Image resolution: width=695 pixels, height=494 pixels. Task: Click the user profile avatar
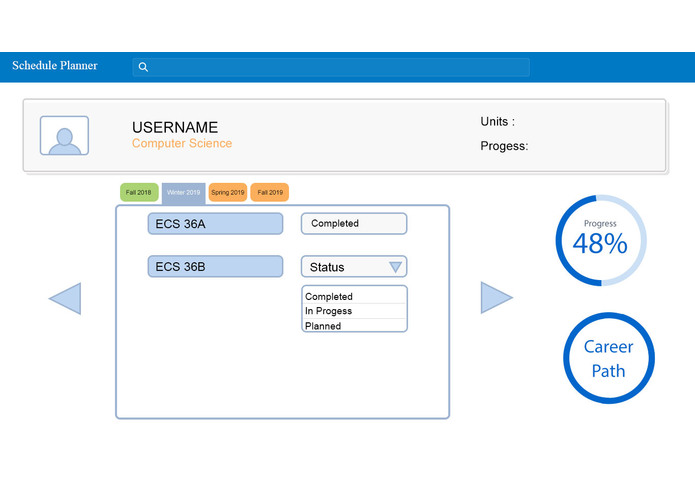[64, 136]
